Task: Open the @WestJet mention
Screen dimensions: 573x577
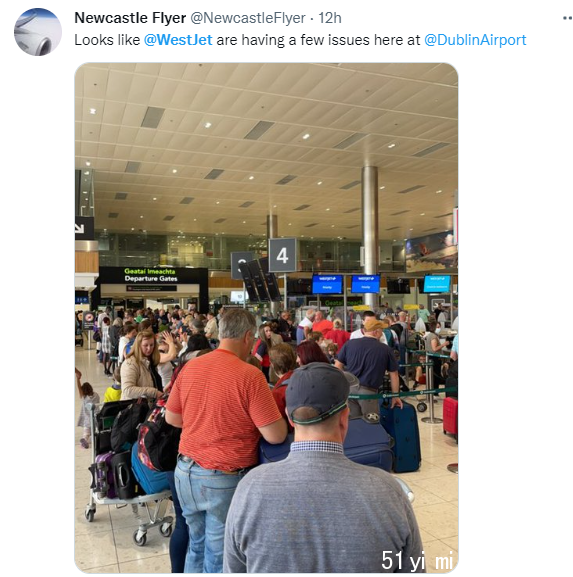Action: point(178,40)
